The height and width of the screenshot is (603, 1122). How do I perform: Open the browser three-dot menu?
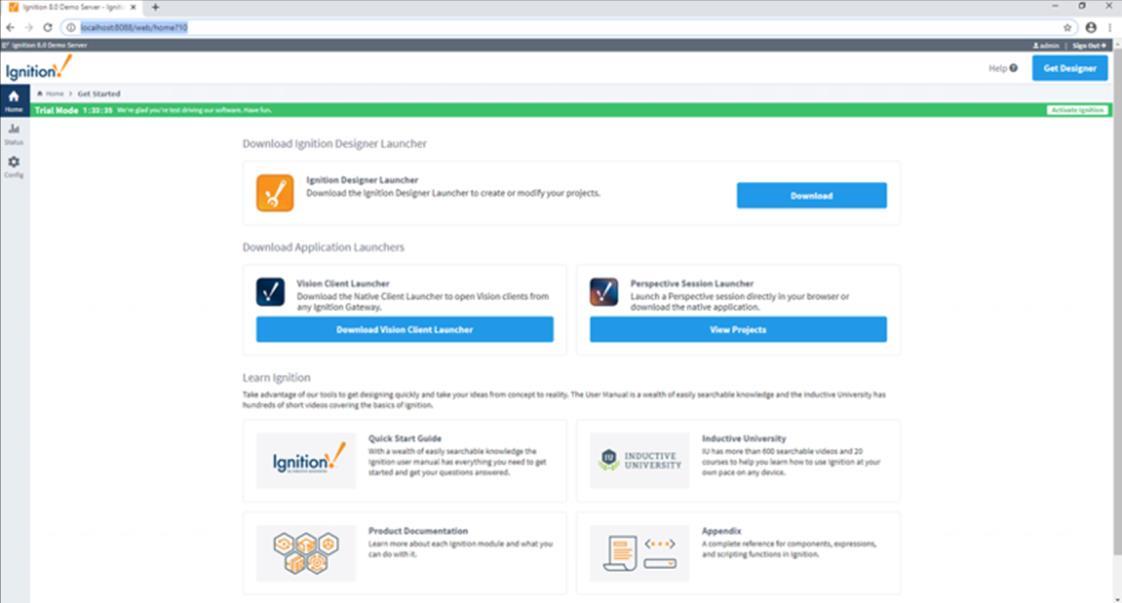point(1110,27)
